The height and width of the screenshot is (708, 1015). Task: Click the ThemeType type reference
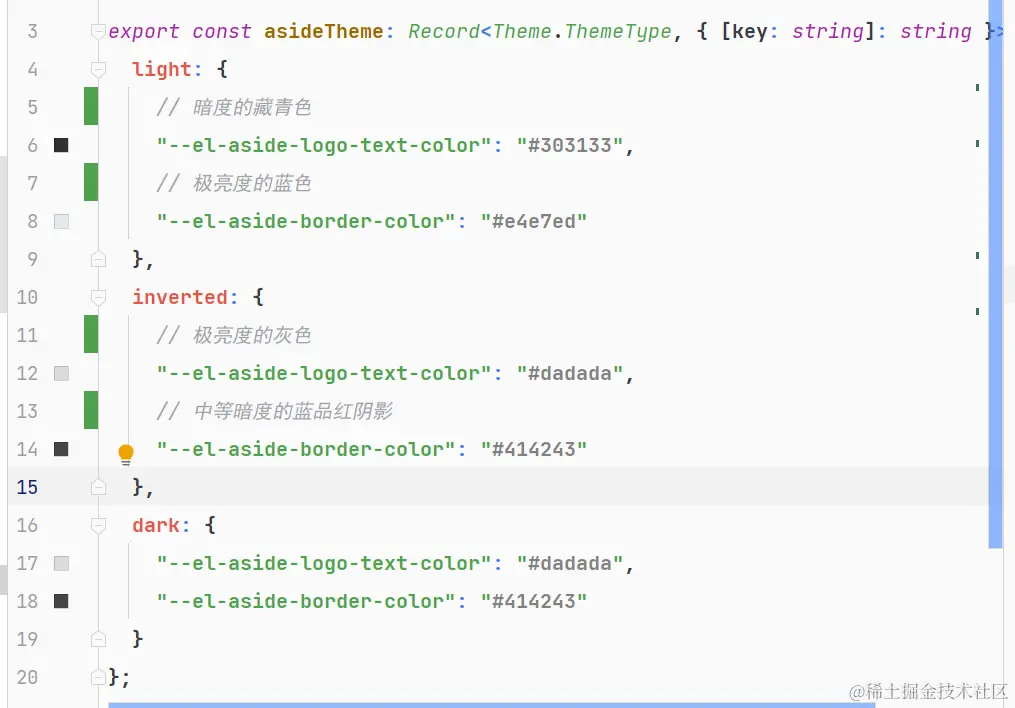(x=618, y=32)
